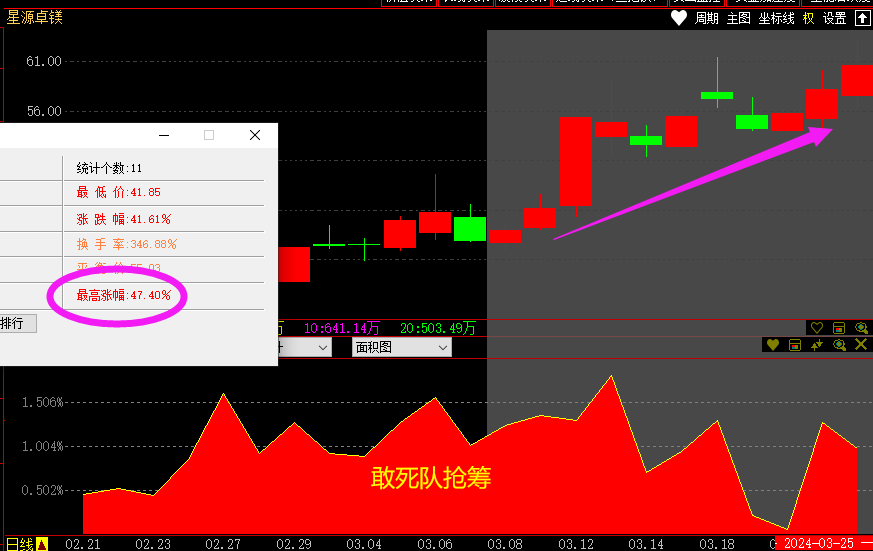Open the 设置 settings menu
Image resolution: width=873 pixels, height=551 pixels.
pos(835,18)
